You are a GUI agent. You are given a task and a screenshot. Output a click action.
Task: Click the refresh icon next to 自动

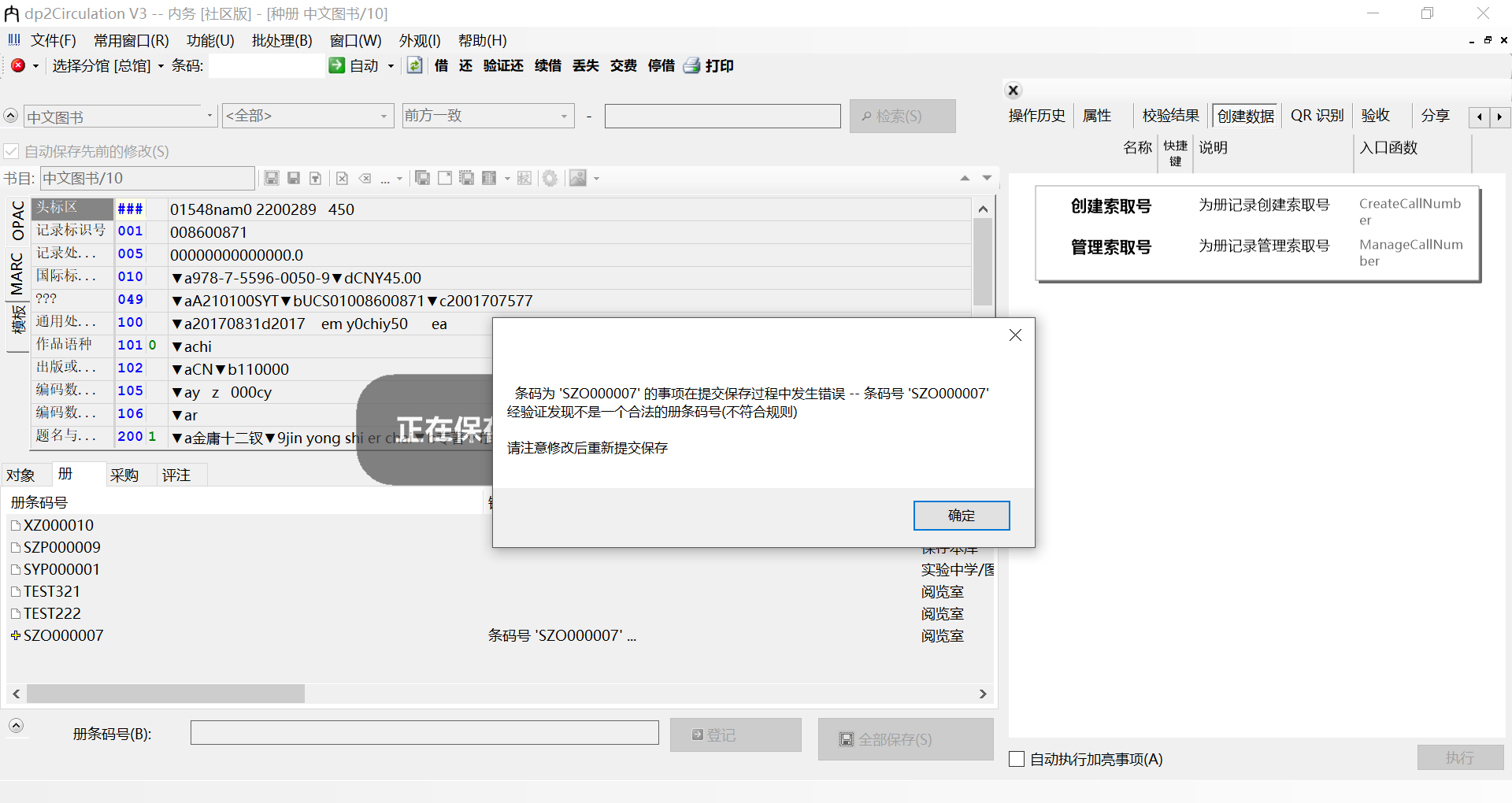click(415, 66)
